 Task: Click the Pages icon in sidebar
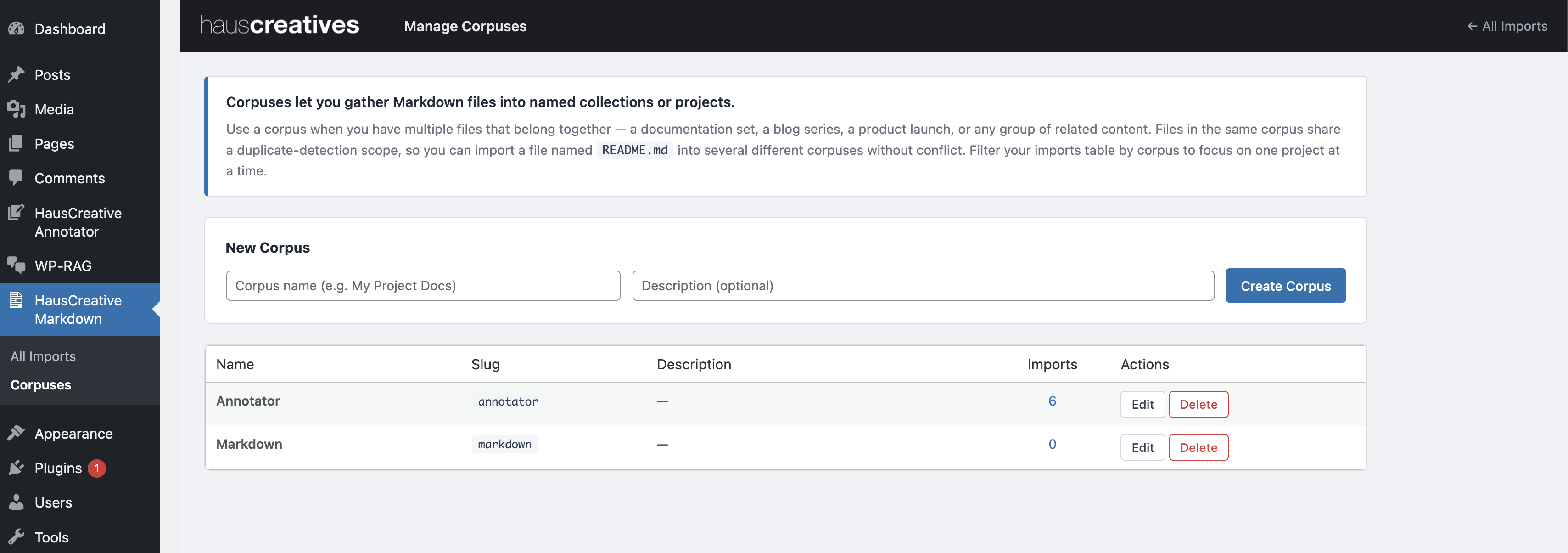[17, 144]
